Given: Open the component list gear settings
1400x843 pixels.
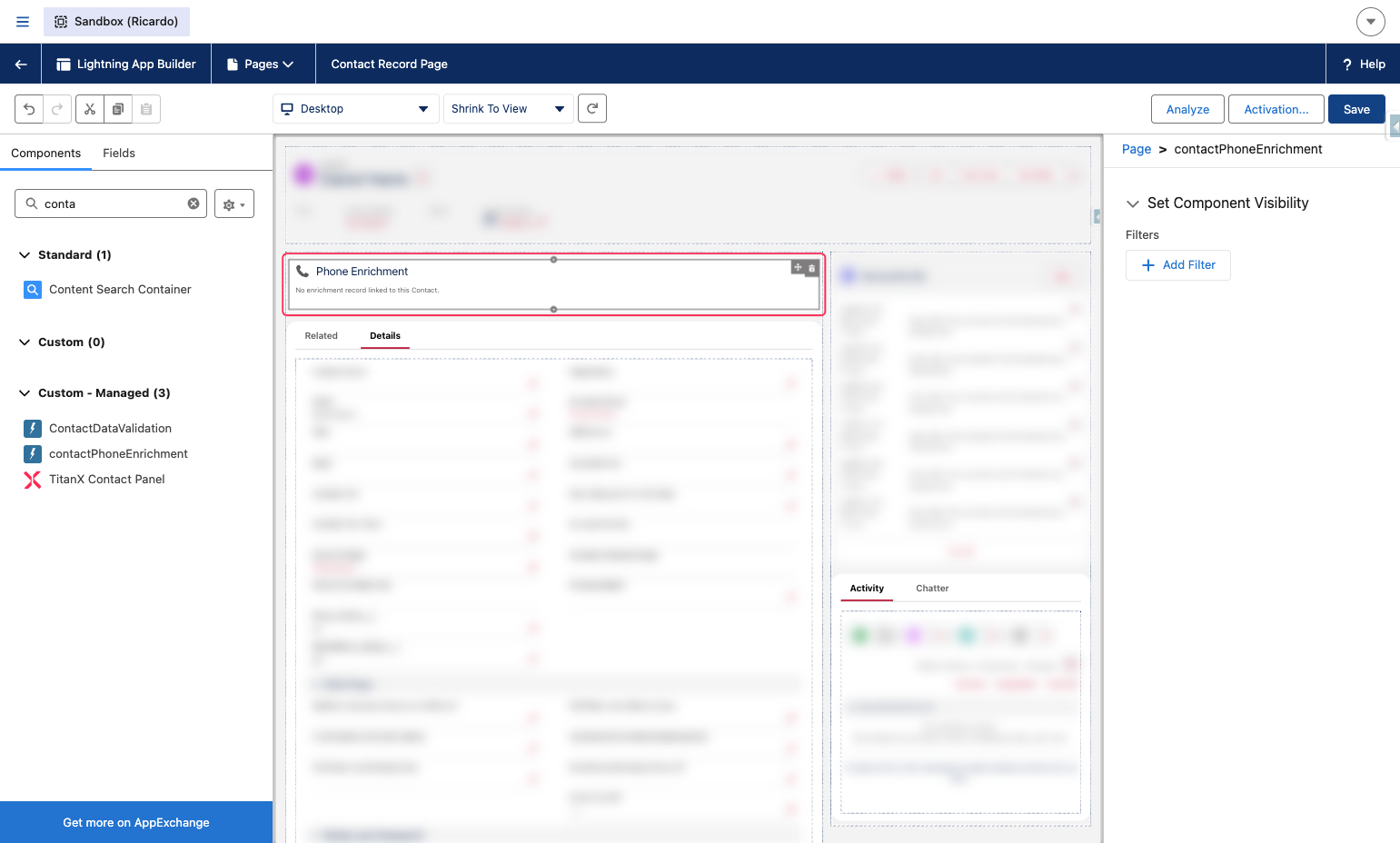Looking at the screenshot, I should pyautogui.click(x=234, y=204).
